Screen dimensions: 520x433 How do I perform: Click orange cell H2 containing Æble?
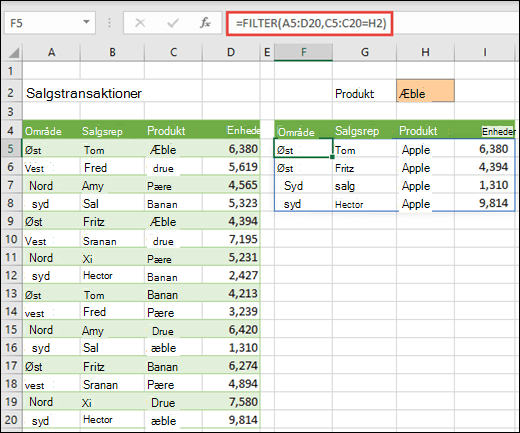(x=425, y=91)
